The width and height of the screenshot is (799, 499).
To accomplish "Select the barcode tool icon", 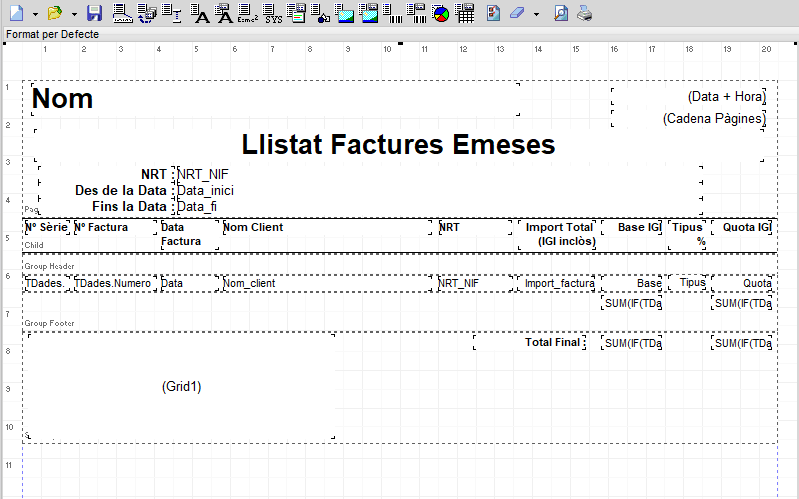I will click(392, 13).
